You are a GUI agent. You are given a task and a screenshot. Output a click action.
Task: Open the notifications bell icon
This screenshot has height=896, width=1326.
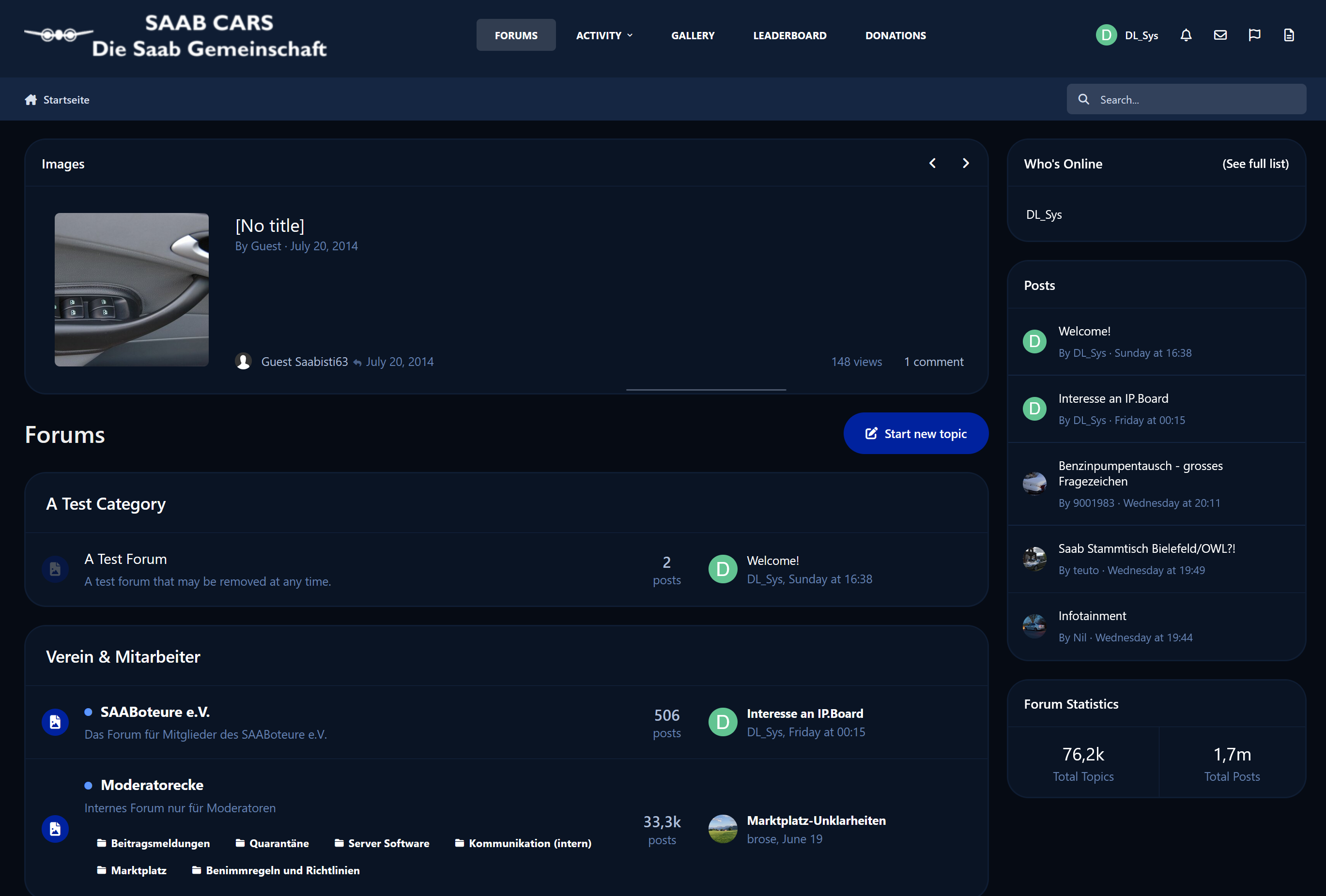[1186, 35]
